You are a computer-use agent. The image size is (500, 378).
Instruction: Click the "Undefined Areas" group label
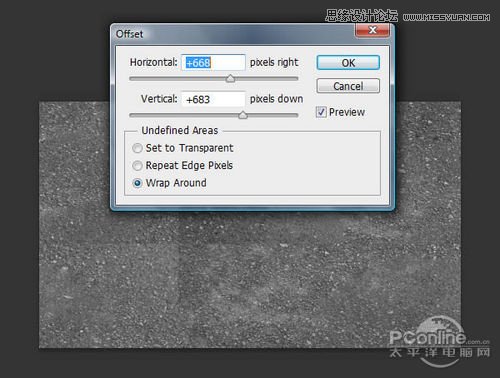180,130
